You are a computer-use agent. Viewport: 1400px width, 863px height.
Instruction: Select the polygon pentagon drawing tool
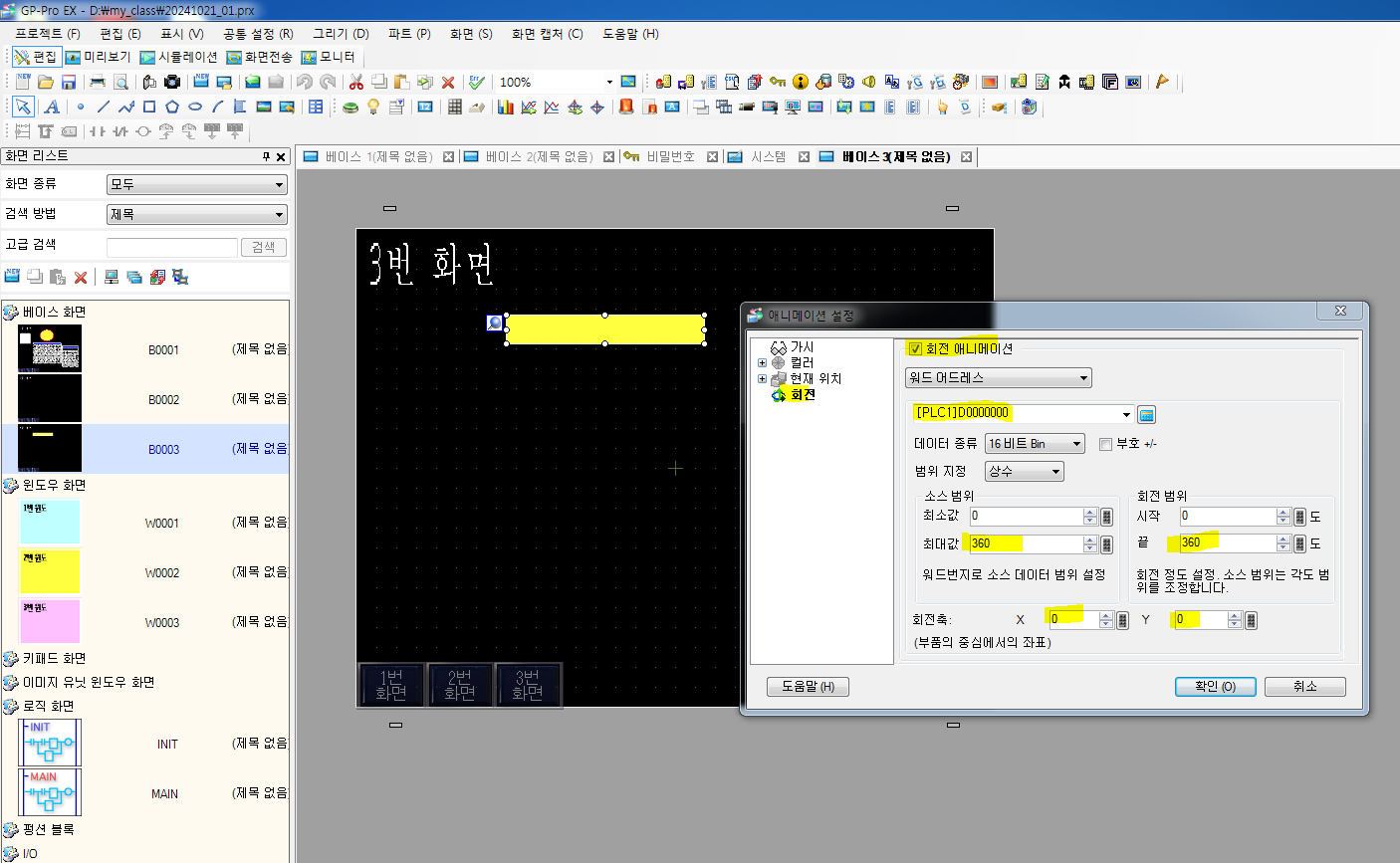[172, 107]
